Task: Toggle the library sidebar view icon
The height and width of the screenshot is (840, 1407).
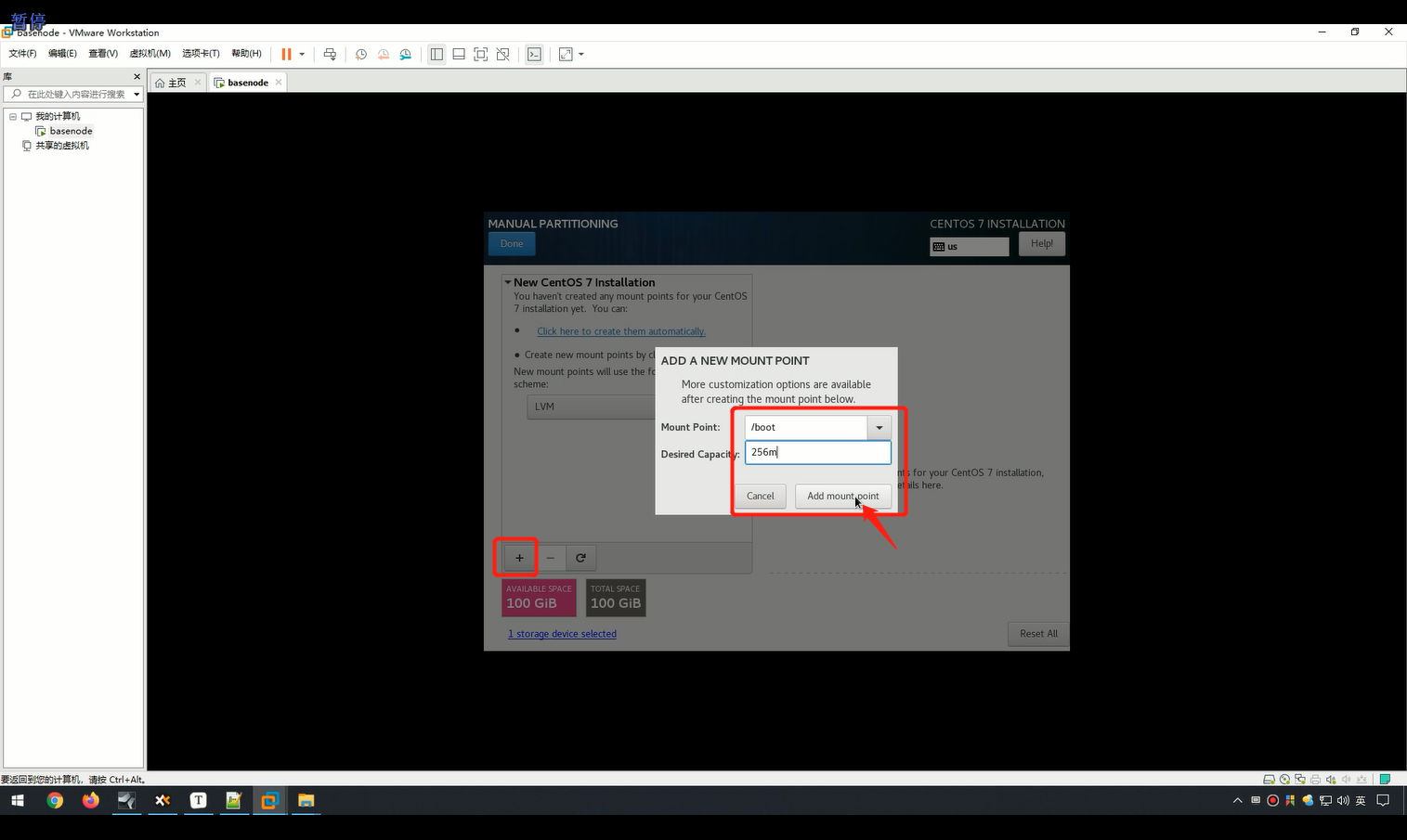Action: tap(436, 55)
